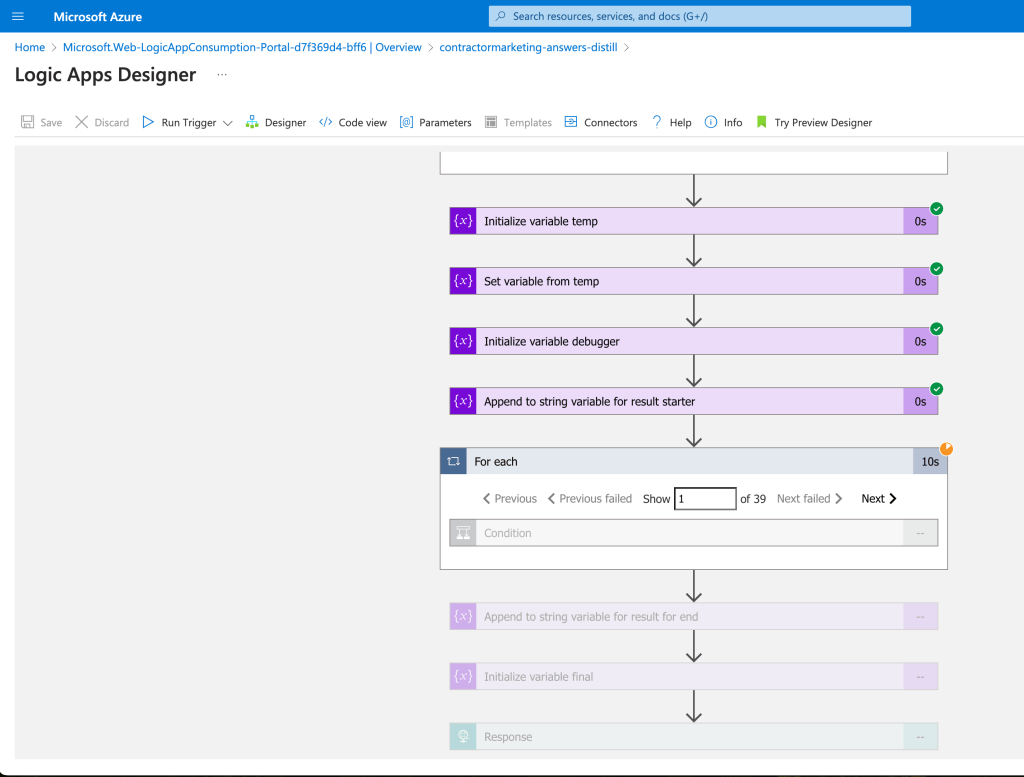1024x777 pixels.
Task: Click variable icon of Initialize variable final
Action: point(463,676)
